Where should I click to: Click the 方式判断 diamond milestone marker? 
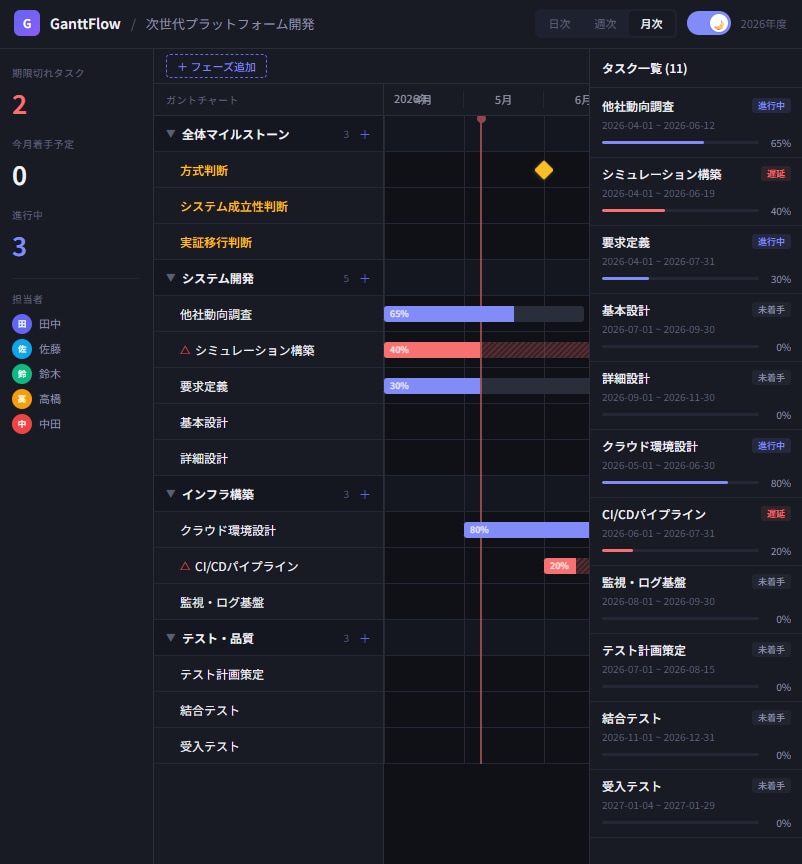[x=544, y=170]
